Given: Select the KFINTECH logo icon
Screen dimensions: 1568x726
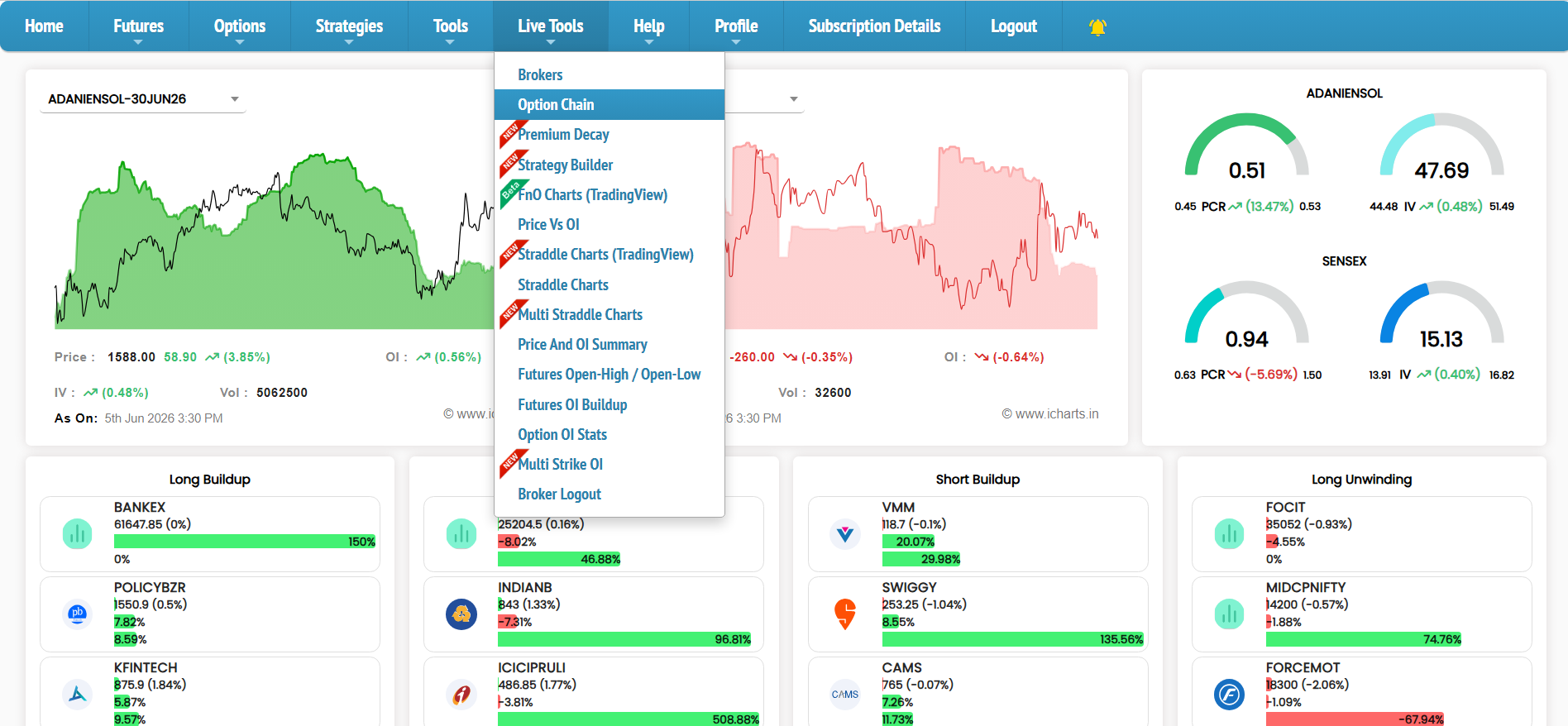Looking at the screenshot, I should pyautogui.click(x=78, y=695).
